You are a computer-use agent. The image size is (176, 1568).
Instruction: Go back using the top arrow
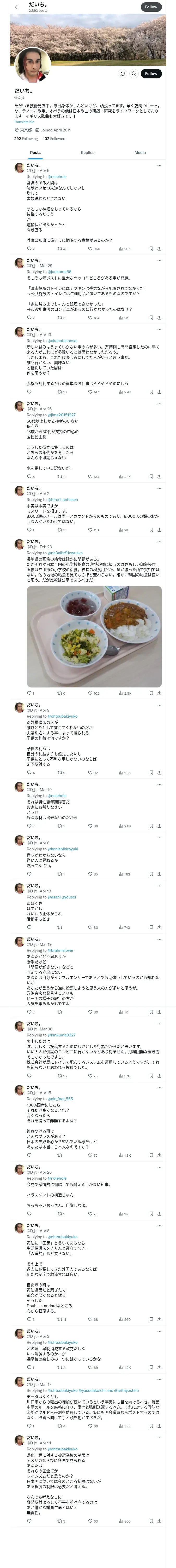(x=17, y=7)
